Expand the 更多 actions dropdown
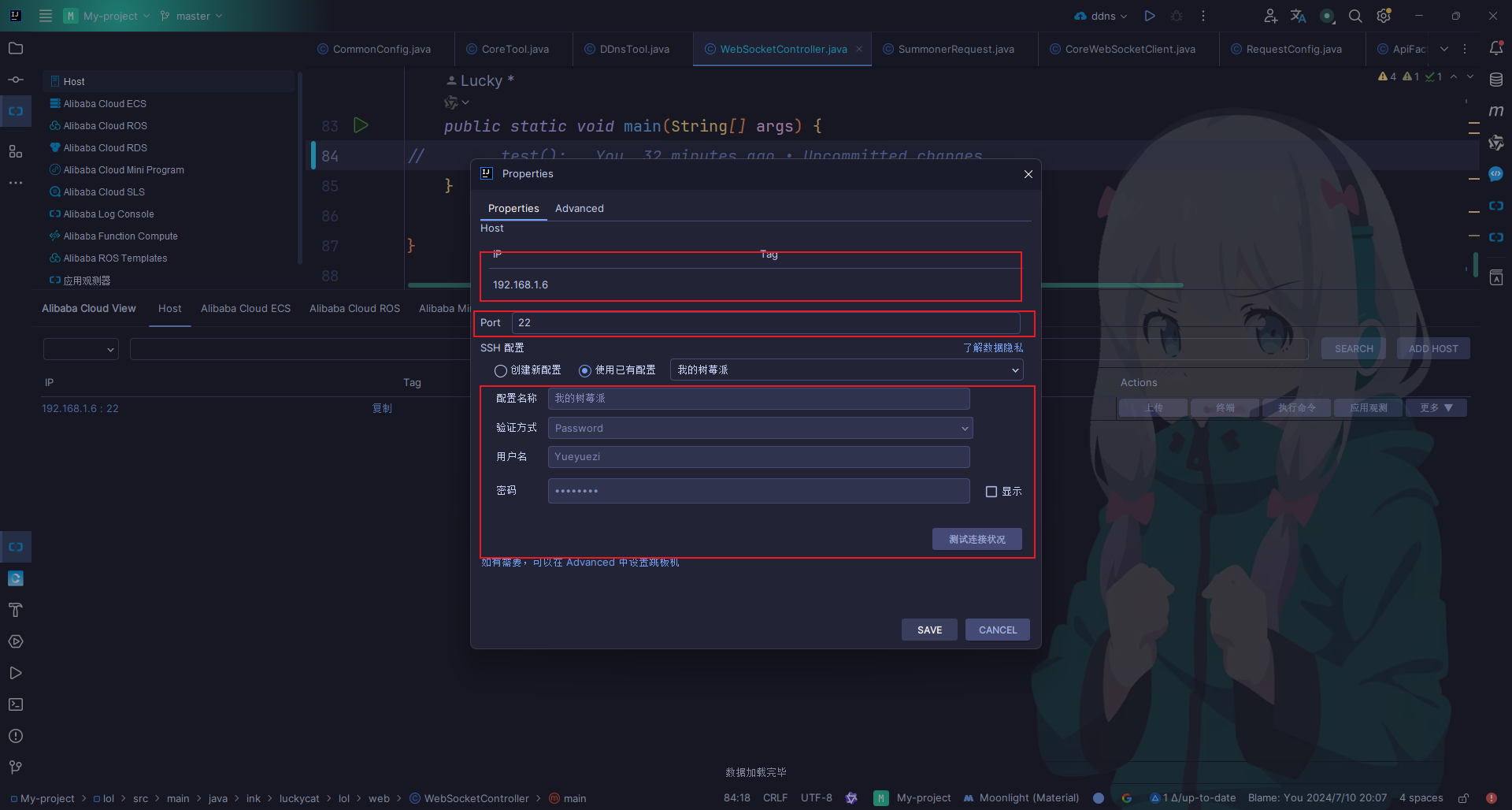 click(x=1438, y=407)
